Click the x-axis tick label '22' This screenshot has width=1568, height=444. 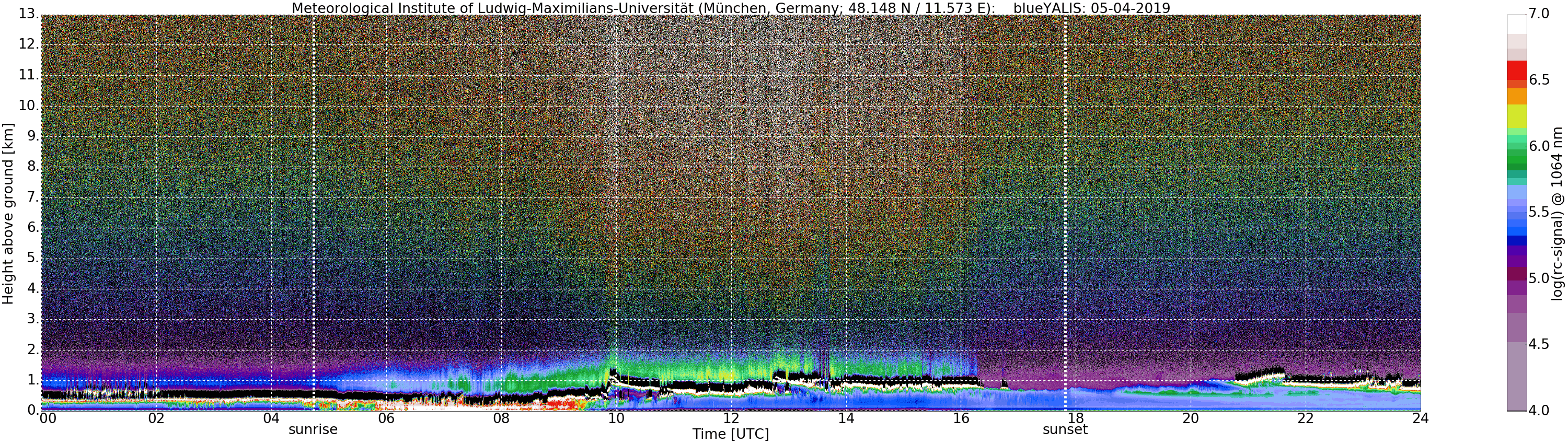[1306, 418]
